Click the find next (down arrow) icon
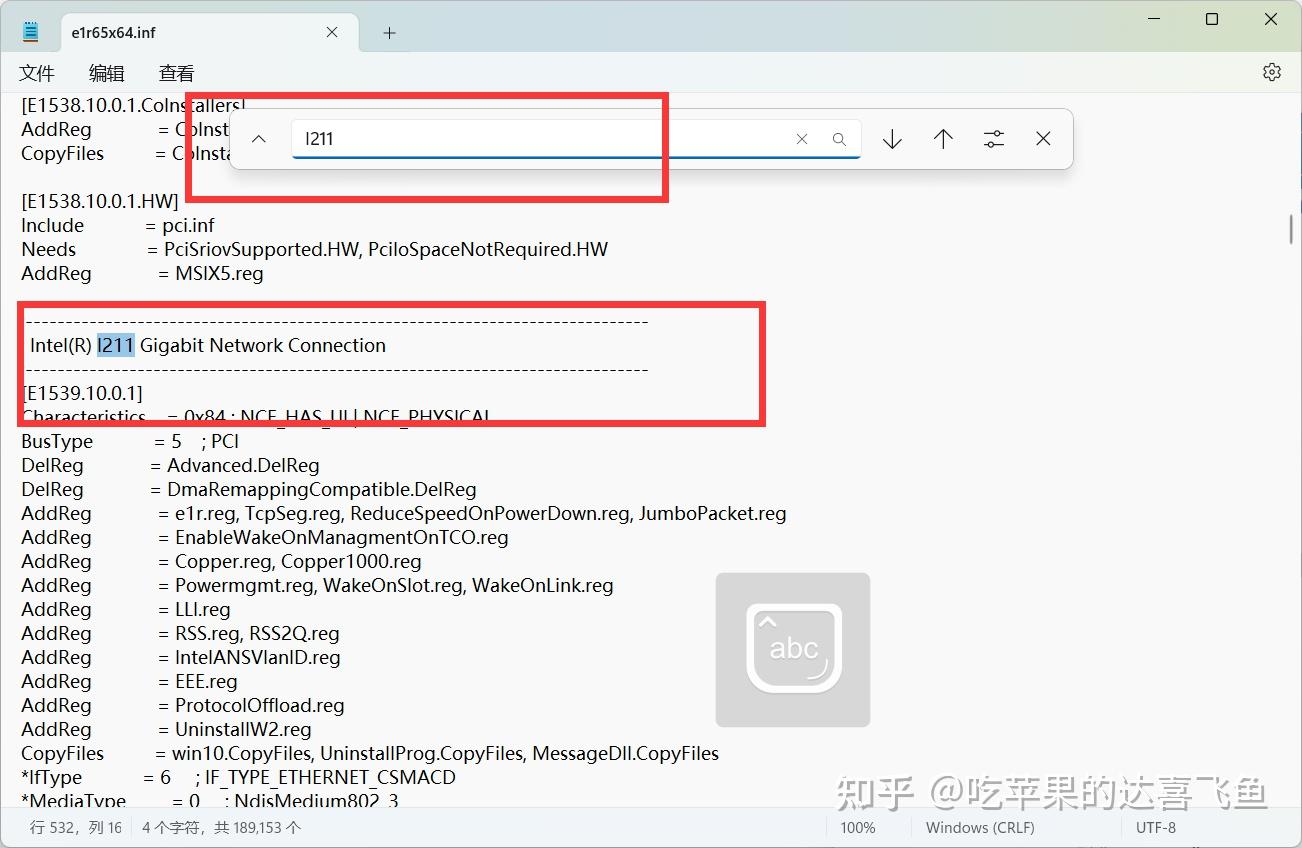This screenshot has width=1302, height=848. [891, 139]
